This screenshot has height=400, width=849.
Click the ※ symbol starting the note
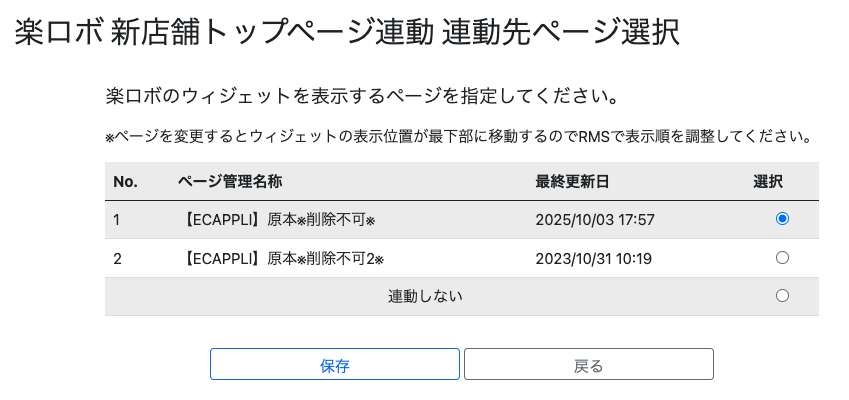pyautogui.click(x=110, y=137)
